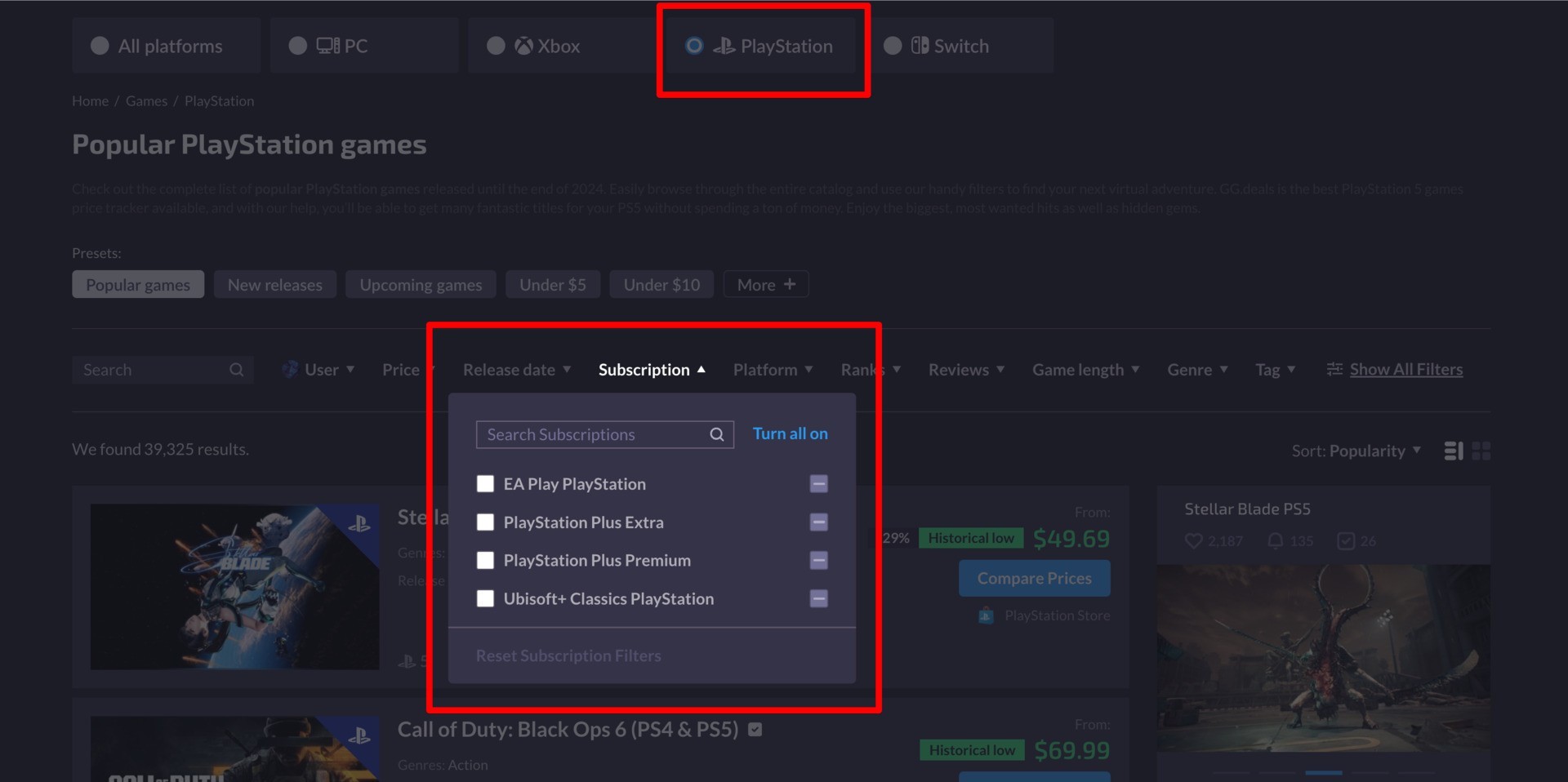Open the Home breadcrumb link
1568x782 pixels.
[x=90, y=101]
